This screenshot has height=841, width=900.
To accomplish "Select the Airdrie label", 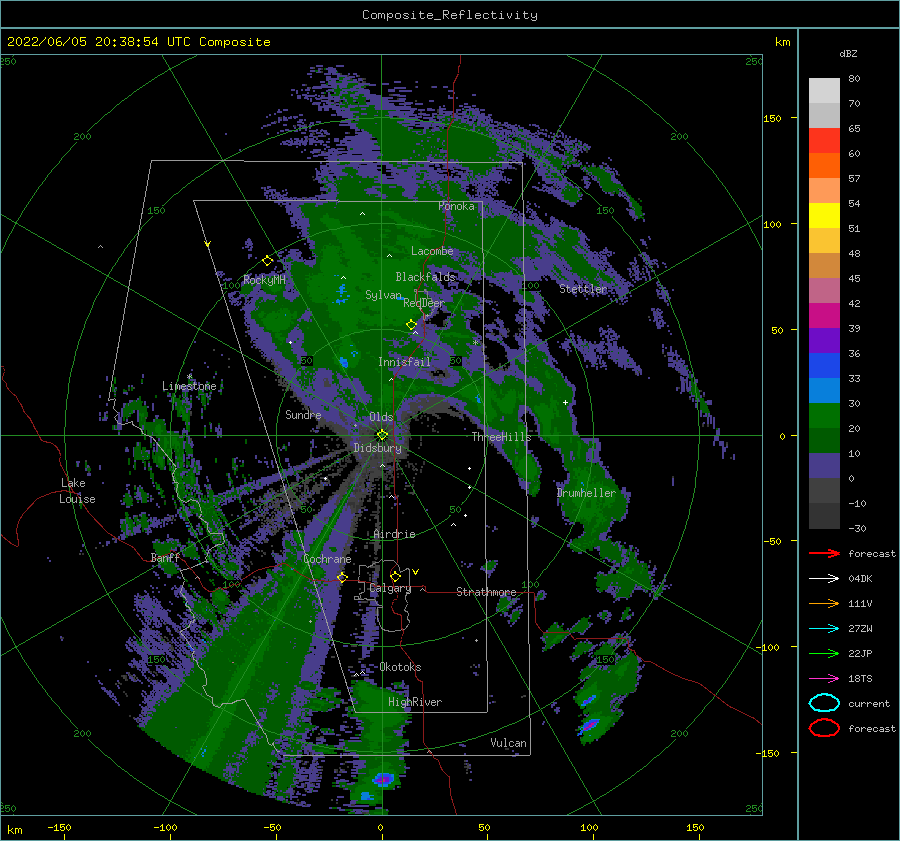I will coord(394,534).
